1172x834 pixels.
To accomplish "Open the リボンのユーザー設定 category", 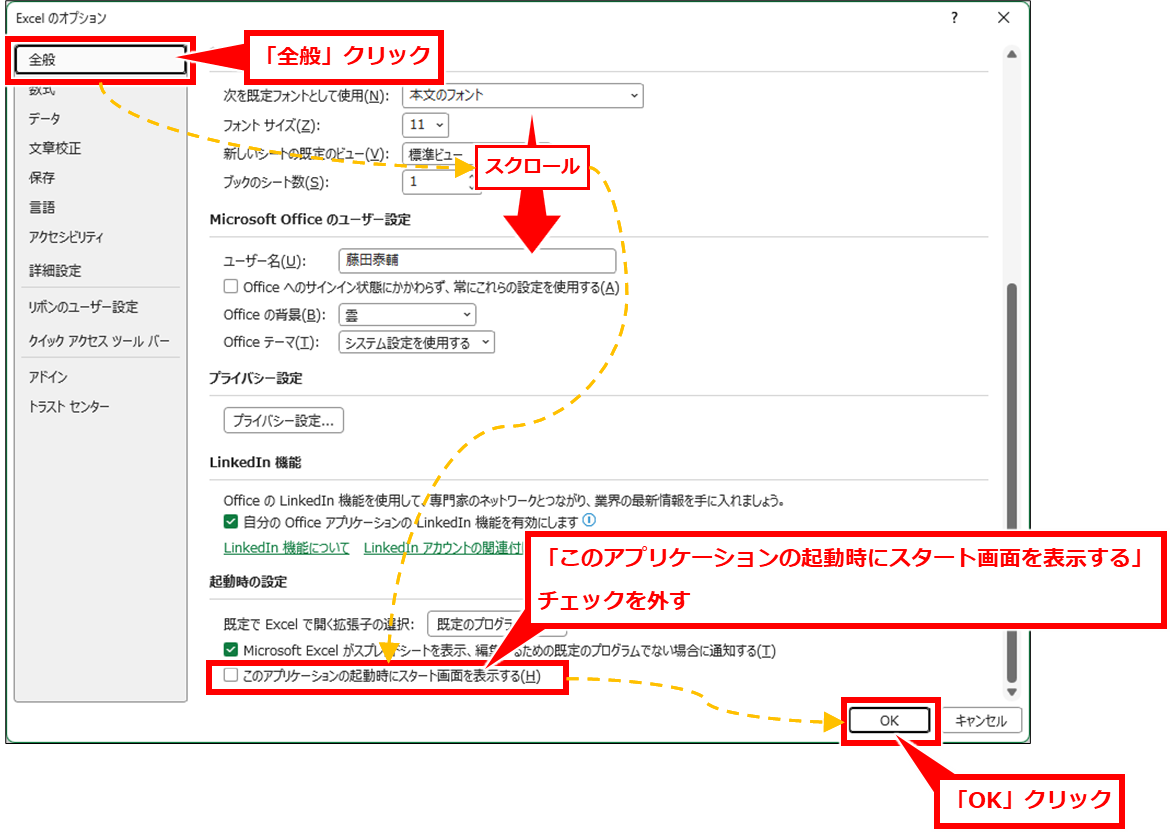I will click(83, 307).
